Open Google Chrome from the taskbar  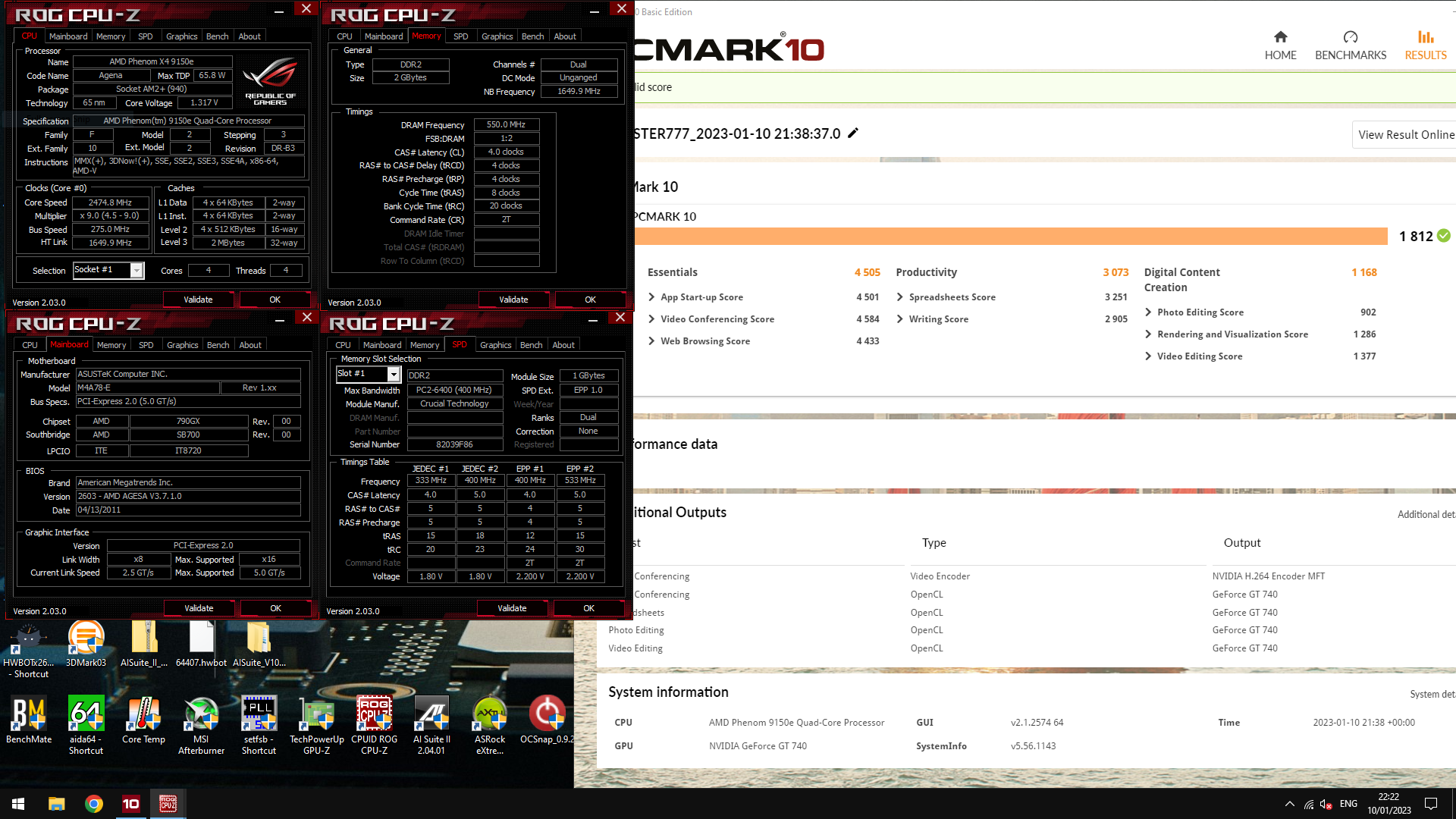(94, 804)
